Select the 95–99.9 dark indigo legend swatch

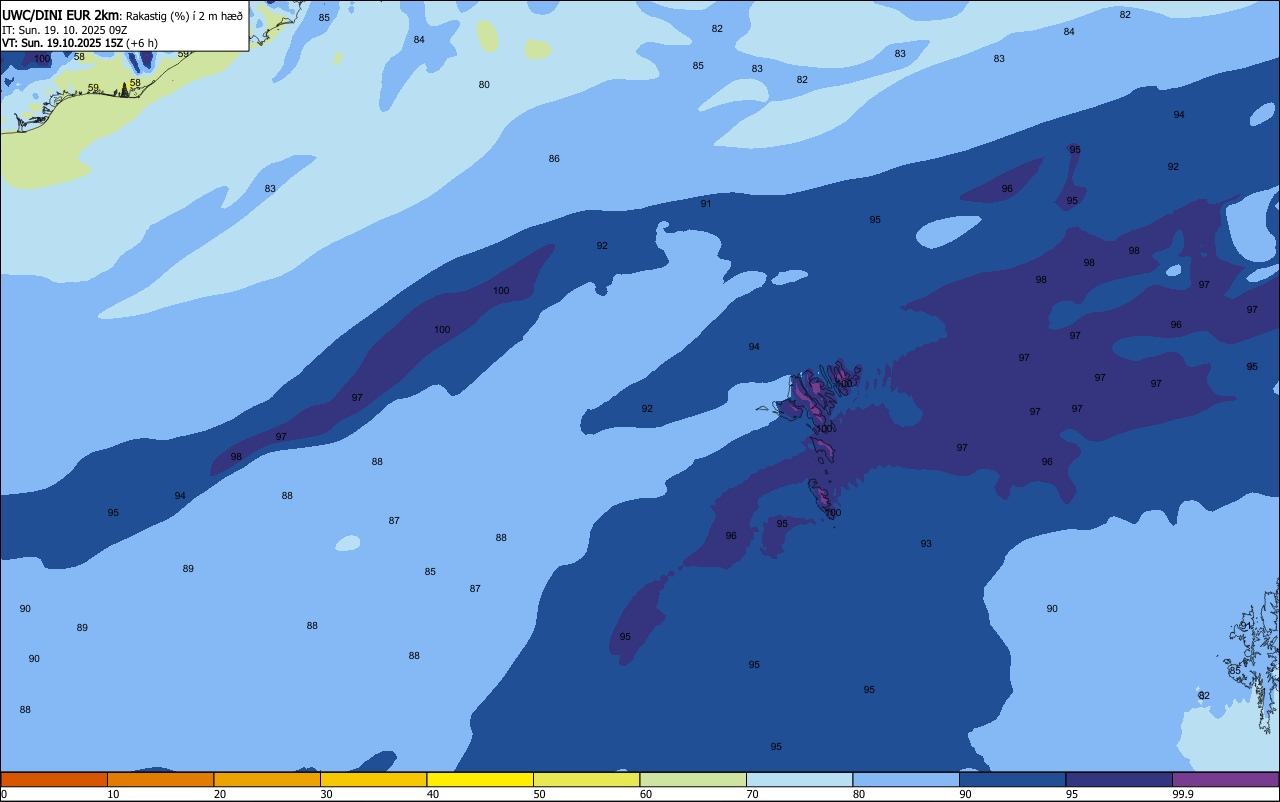(1119, 779)
